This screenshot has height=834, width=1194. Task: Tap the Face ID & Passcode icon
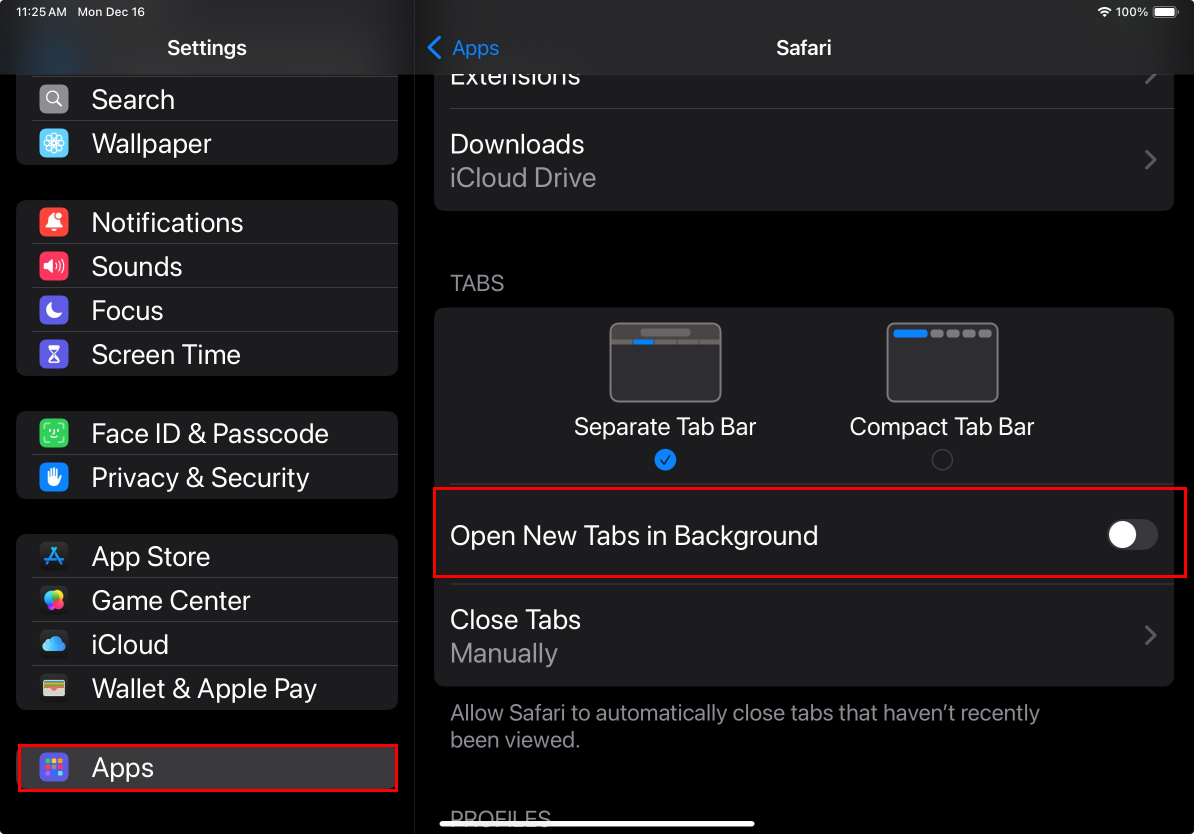(54, 433)
